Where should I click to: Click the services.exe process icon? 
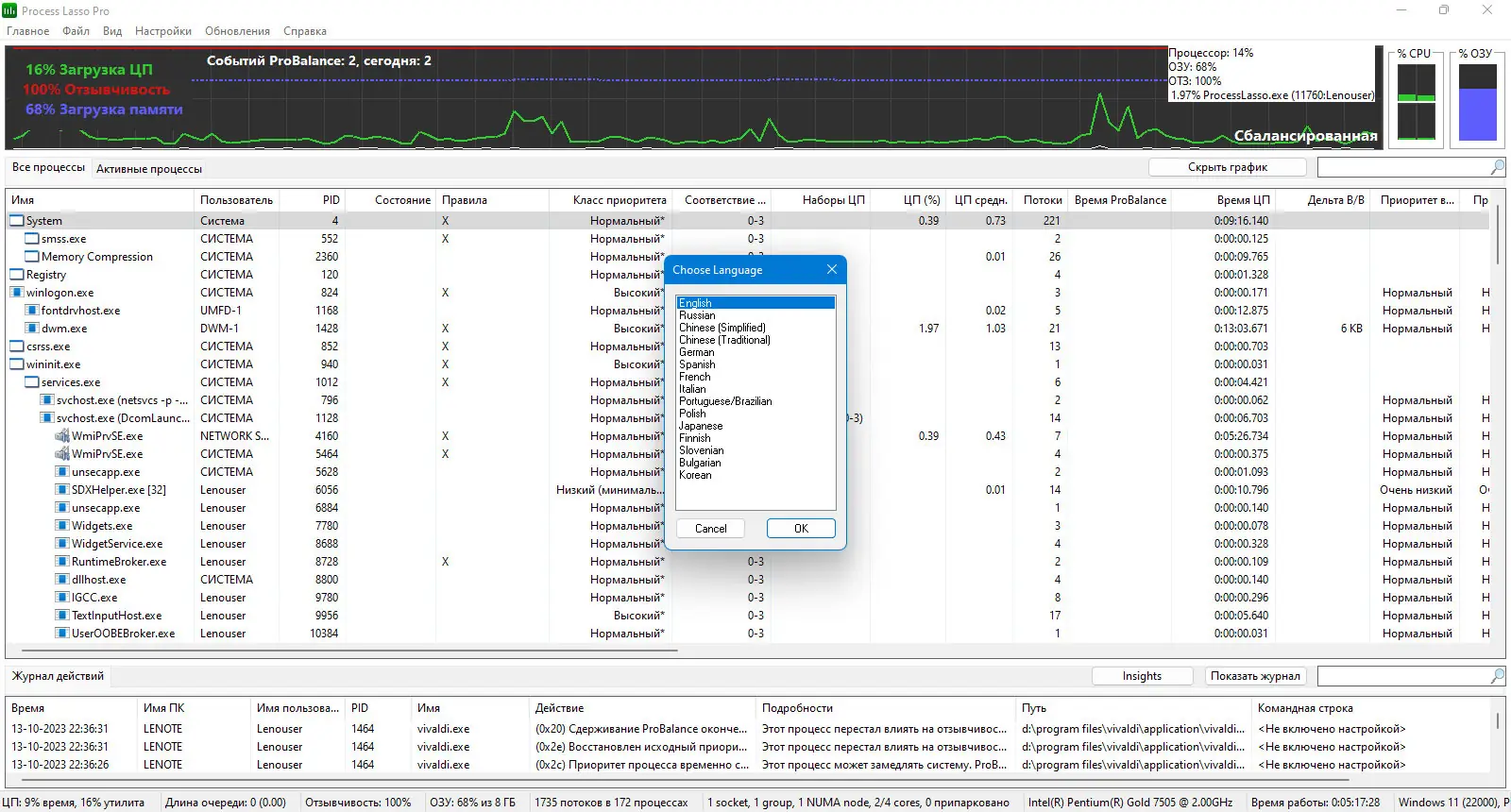pos(32,382)
